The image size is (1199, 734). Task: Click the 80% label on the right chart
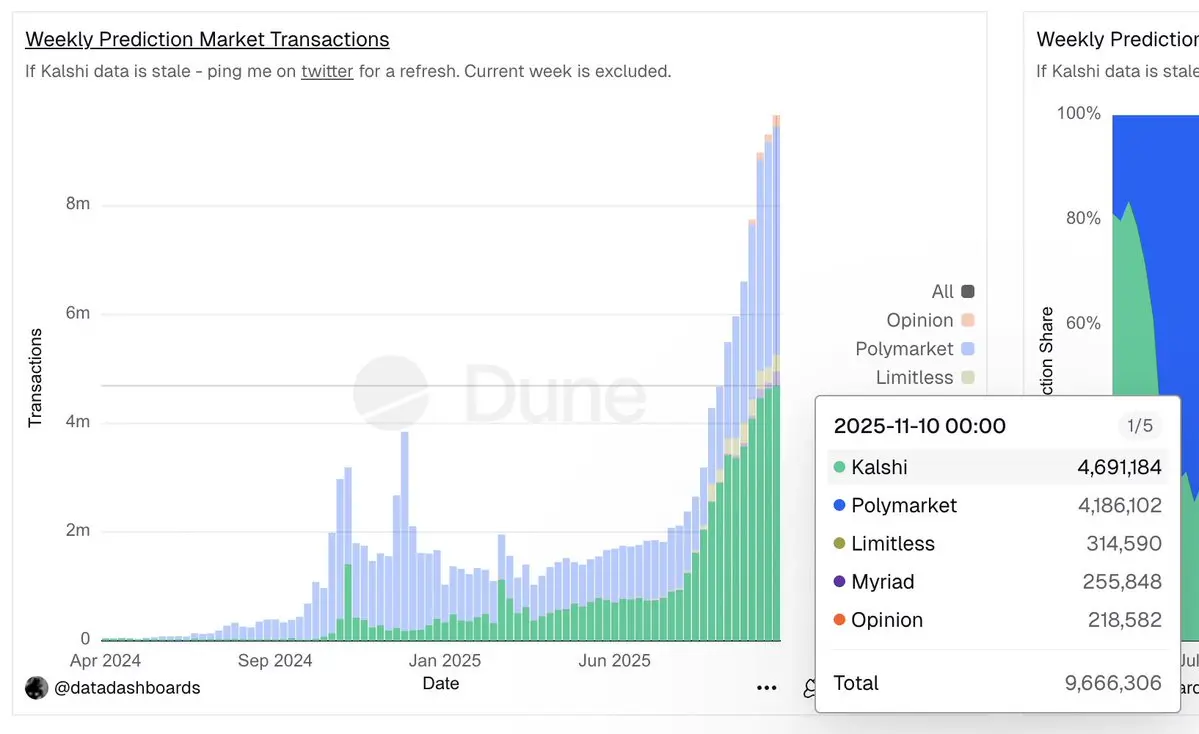click(x=1084, y=218)
